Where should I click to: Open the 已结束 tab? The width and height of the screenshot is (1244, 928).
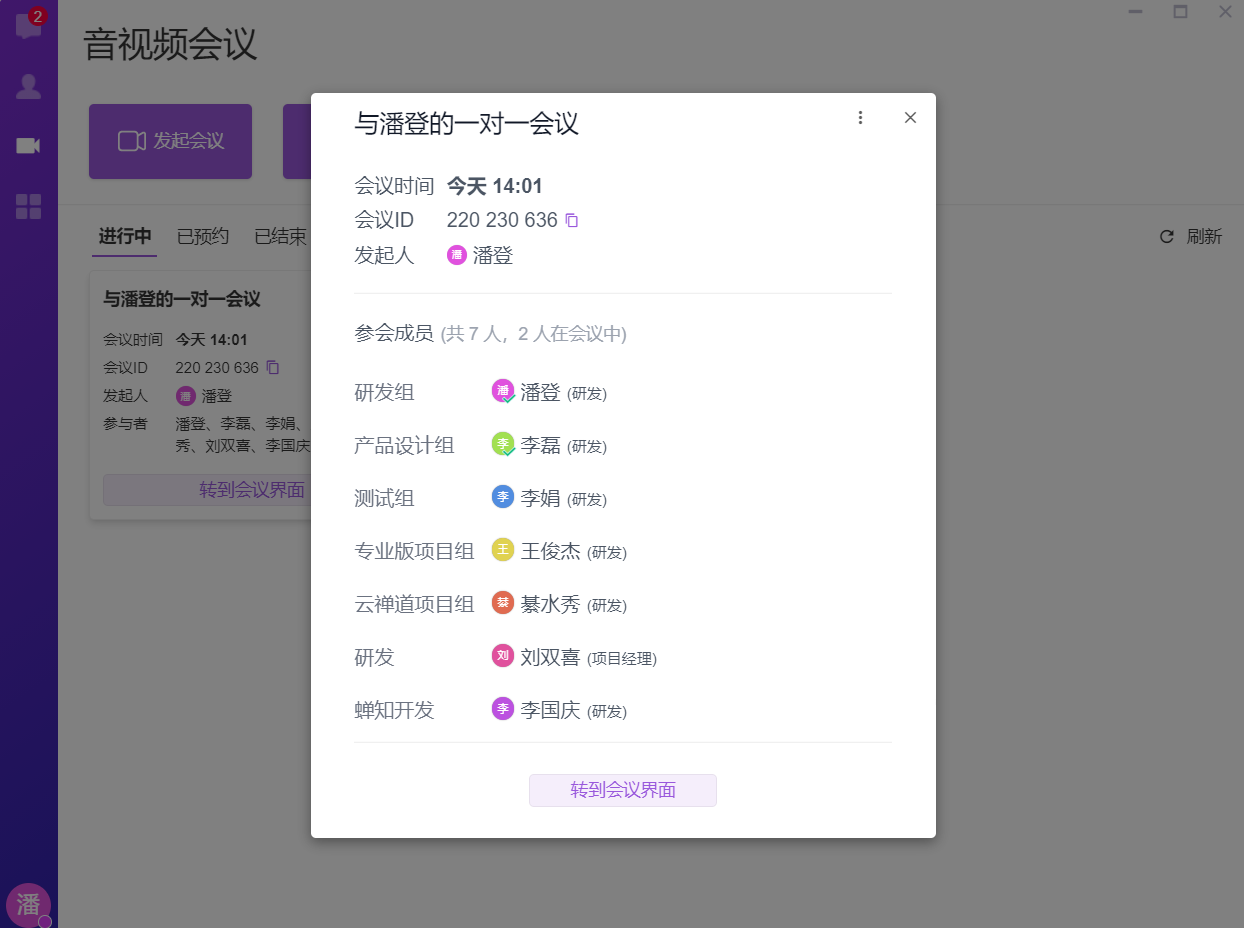(x=280, y=237)
